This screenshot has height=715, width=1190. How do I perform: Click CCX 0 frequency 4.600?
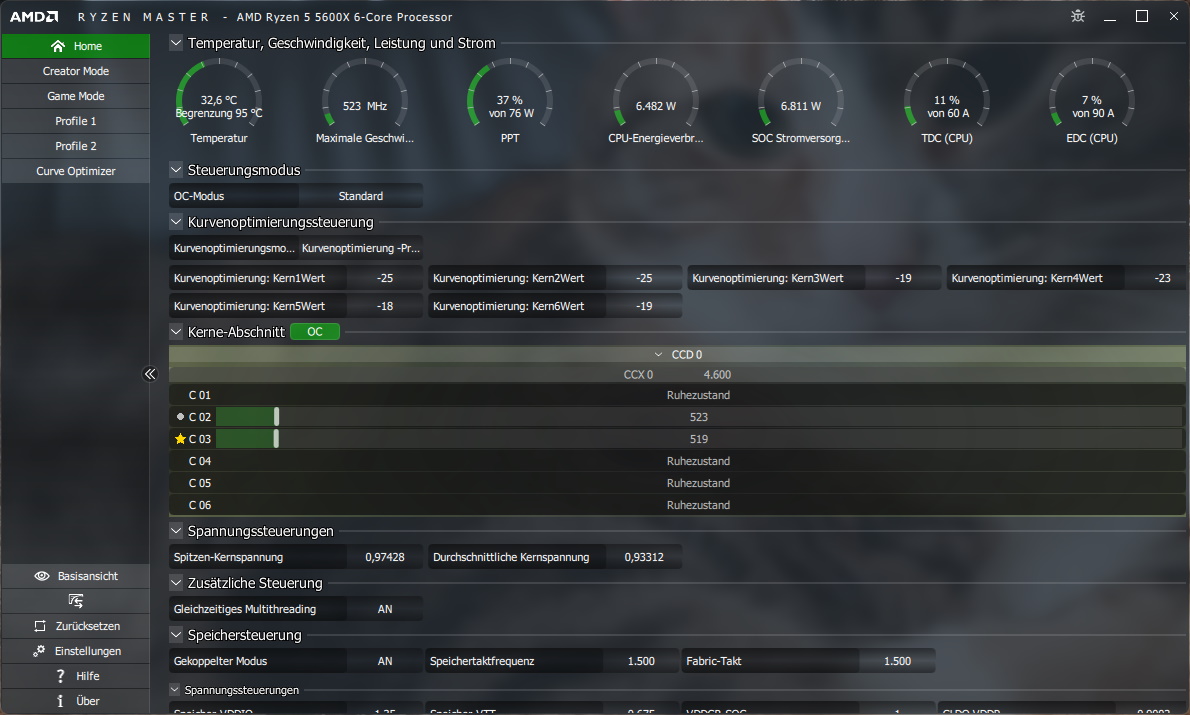[x=717, y=375]
